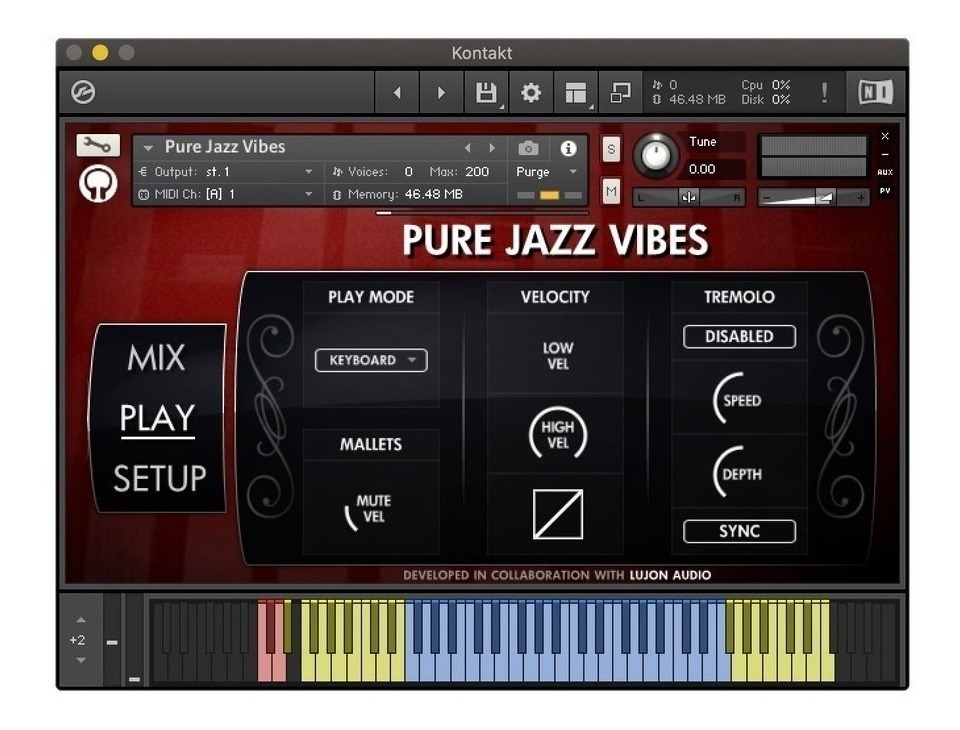Viewport: 960px width, 730px height.
Task: Click the mod wheel strip
Action: pyautogui.click(x=134, y=640)
